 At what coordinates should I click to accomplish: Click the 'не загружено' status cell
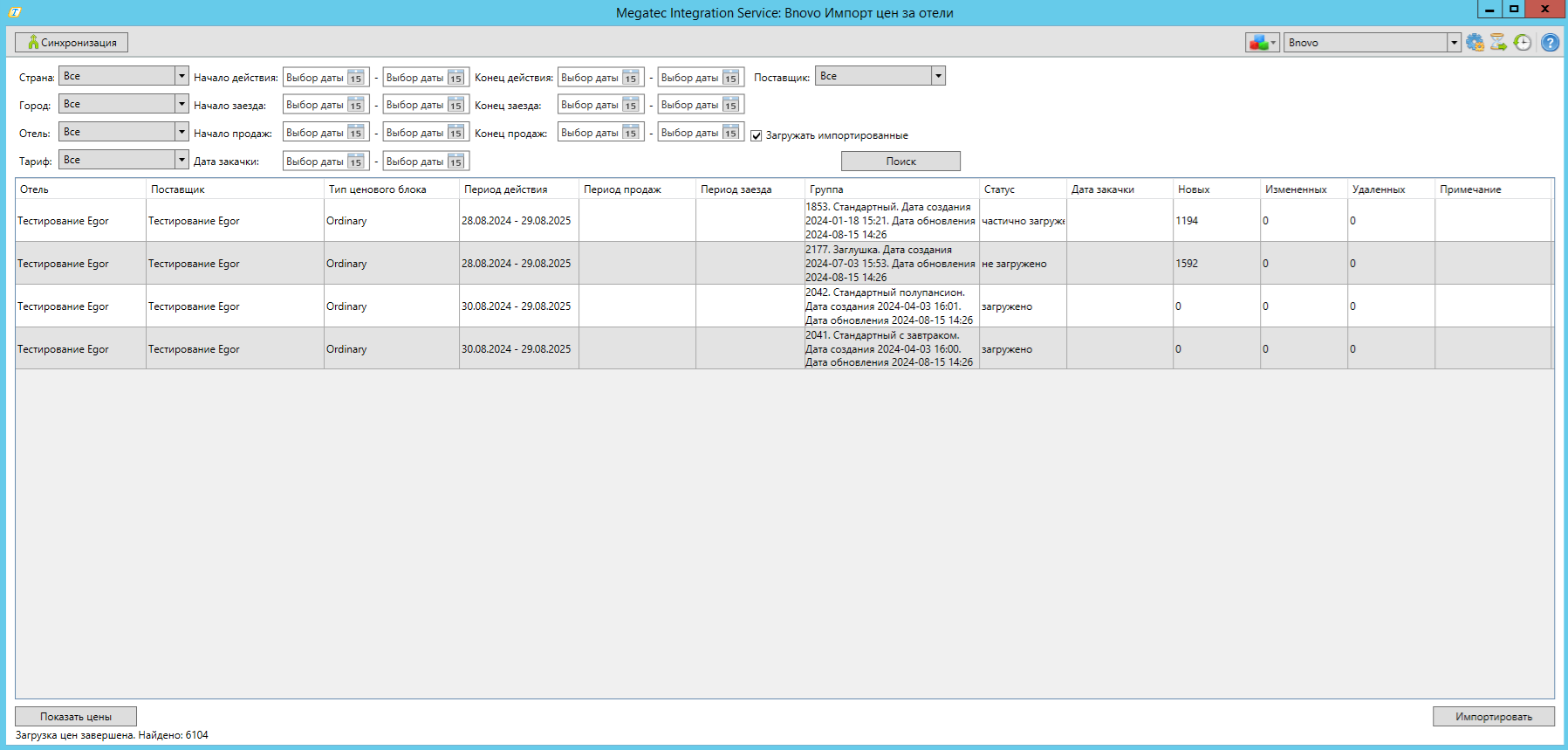tap(1023, 264)
